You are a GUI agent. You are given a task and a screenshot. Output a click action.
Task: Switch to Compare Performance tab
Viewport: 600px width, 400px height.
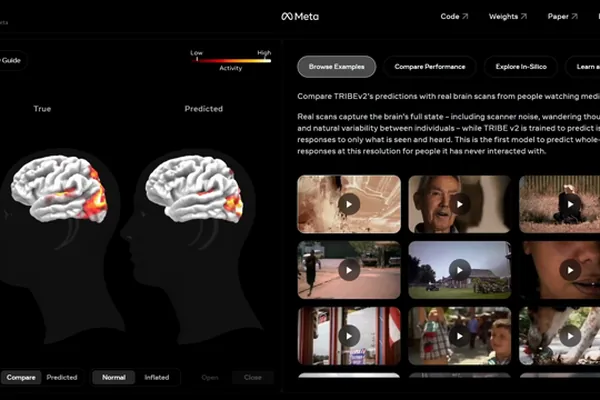430,67
